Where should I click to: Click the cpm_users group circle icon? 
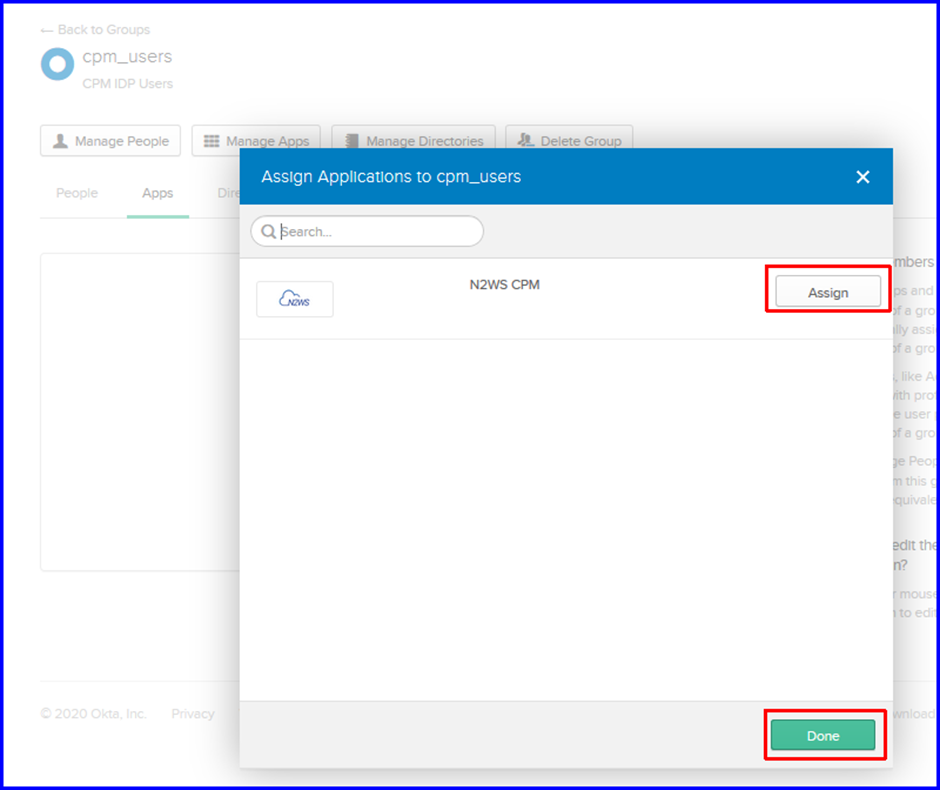tap(58, 64)
